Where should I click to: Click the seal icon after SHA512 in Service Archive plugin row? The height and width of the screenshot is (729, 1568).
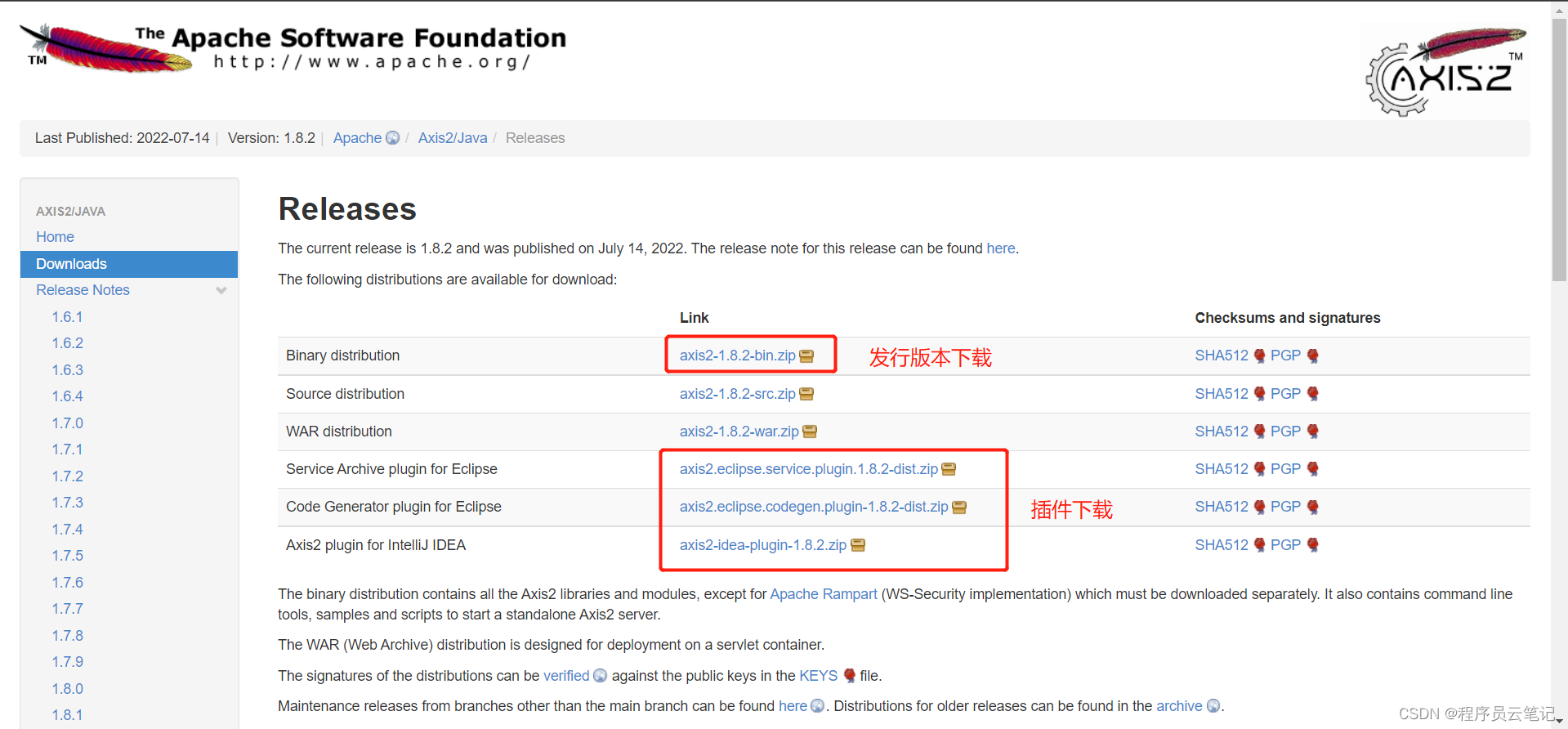tap(1259, 469)
